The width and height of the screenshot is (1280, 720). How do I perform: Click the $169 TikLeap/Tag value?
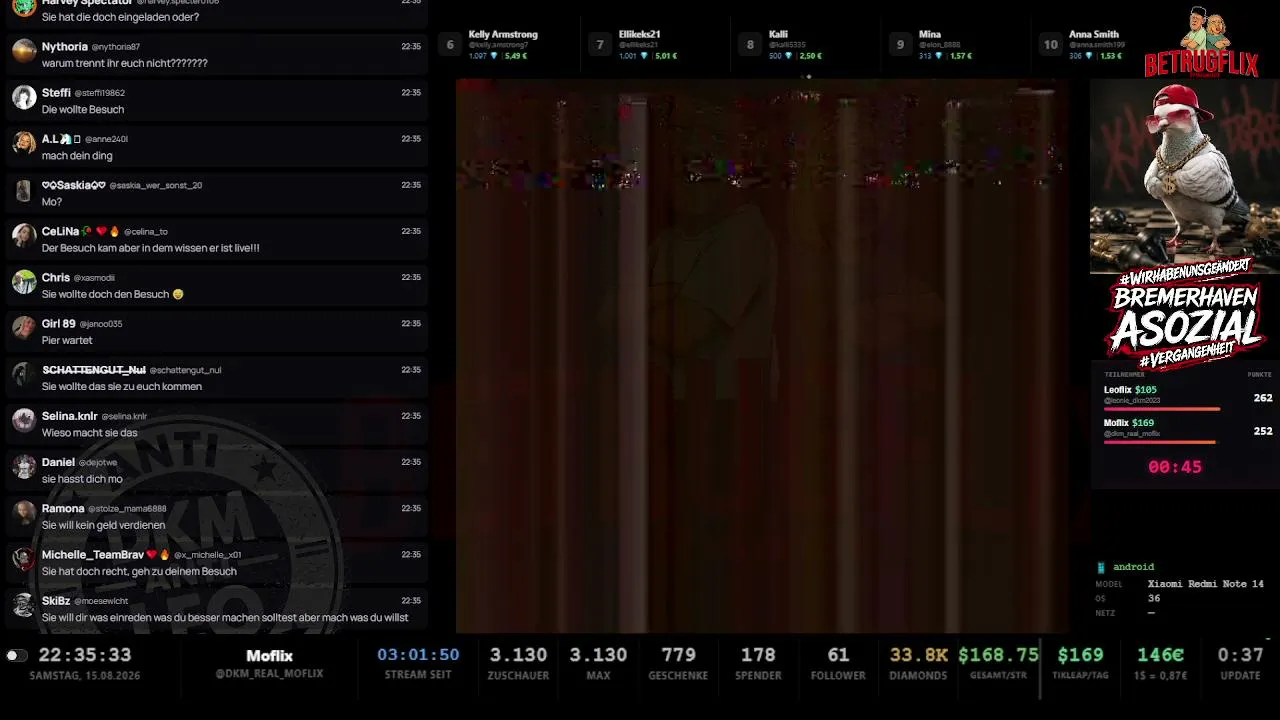1081,655
